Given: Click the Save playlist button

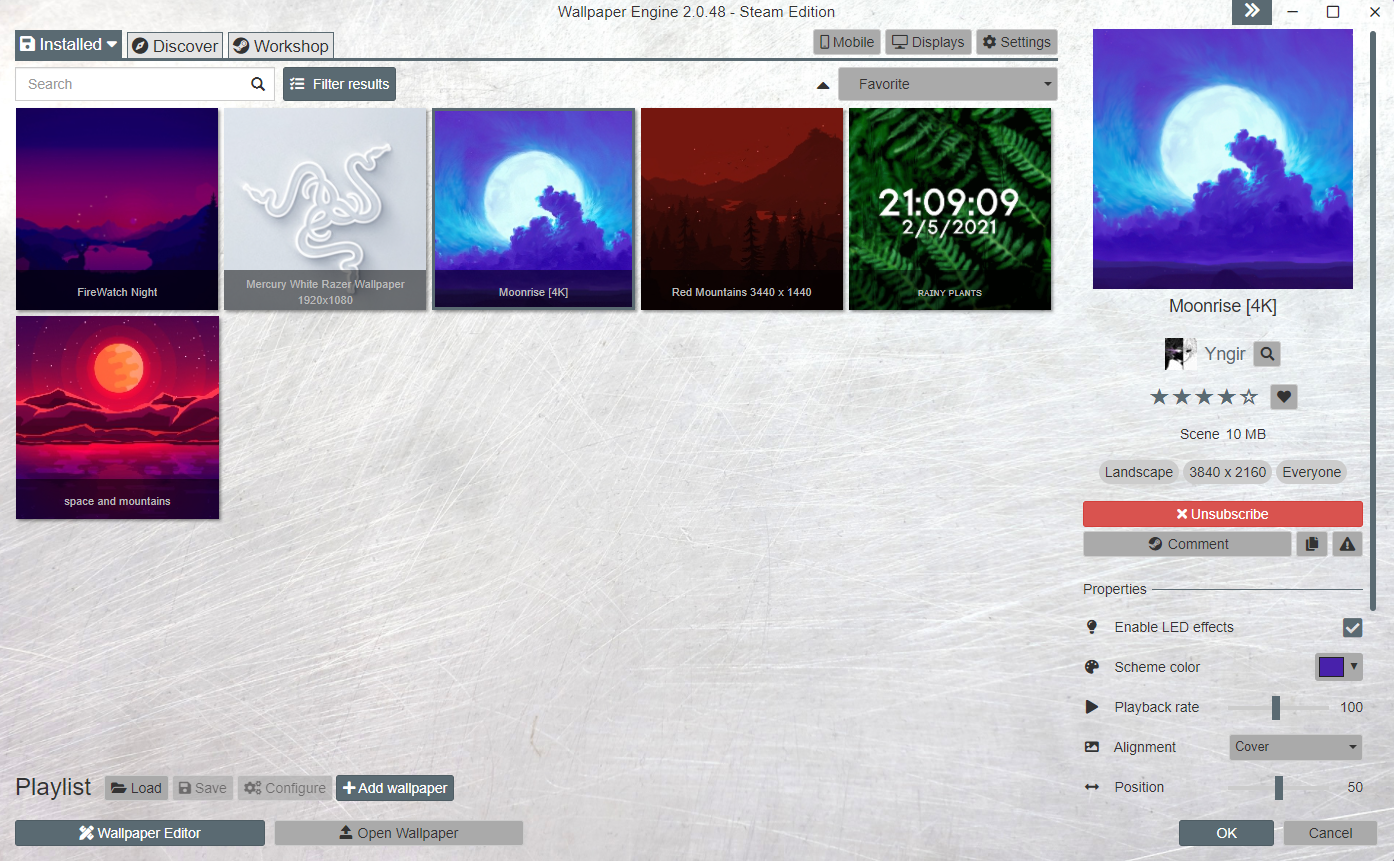Looking at the screenshot, I should pos(202,788).
